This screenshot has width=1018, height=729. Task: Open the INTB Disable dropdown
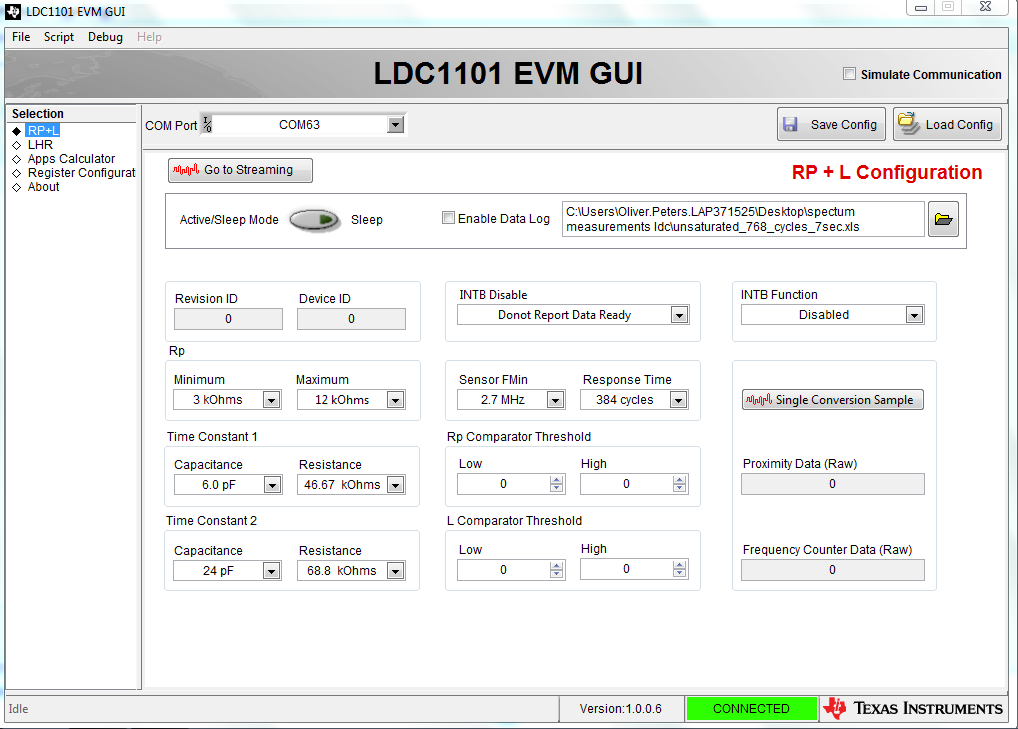click(x=679, y=315)
